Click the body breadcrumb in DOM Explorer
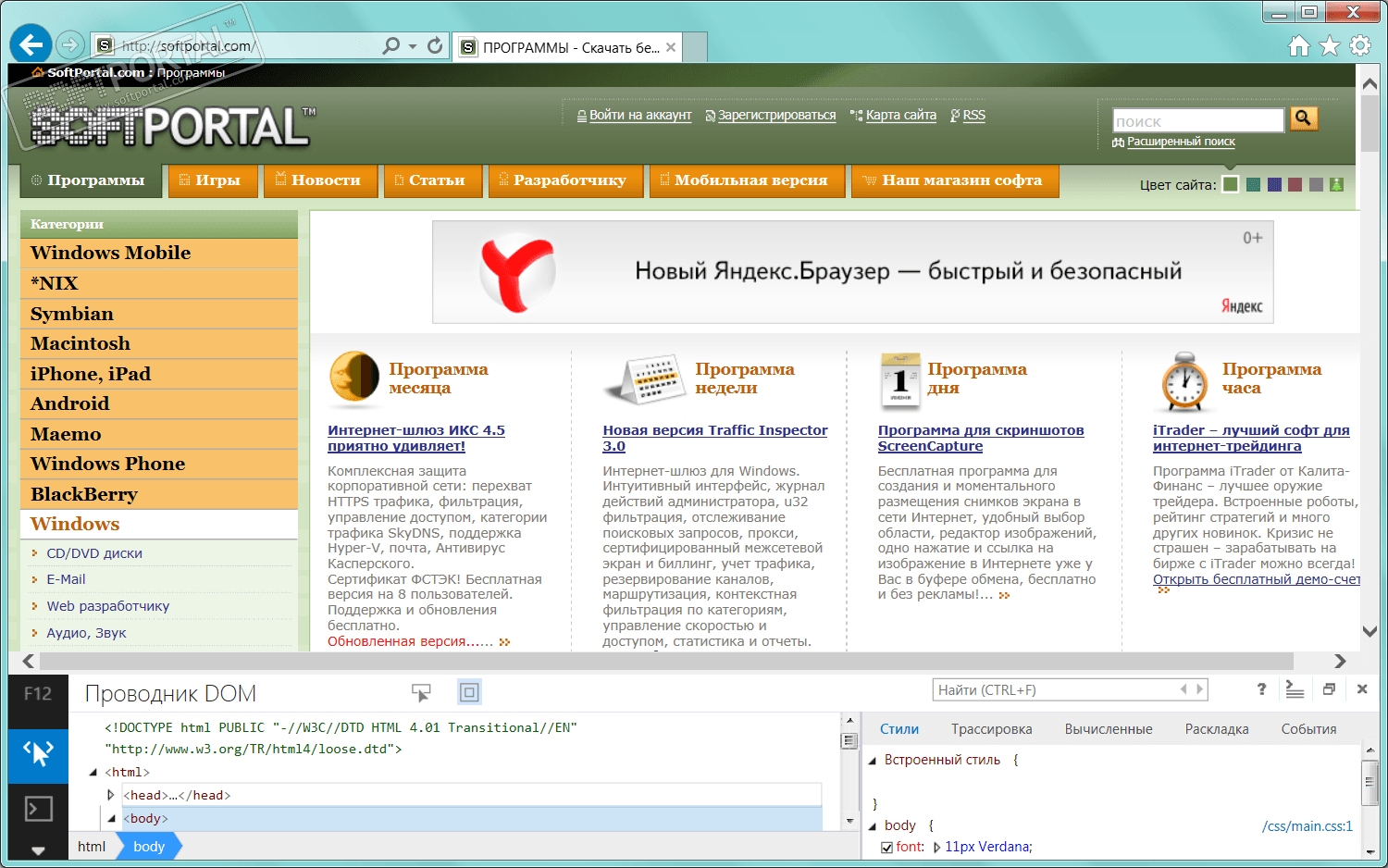 click(149, 847)
